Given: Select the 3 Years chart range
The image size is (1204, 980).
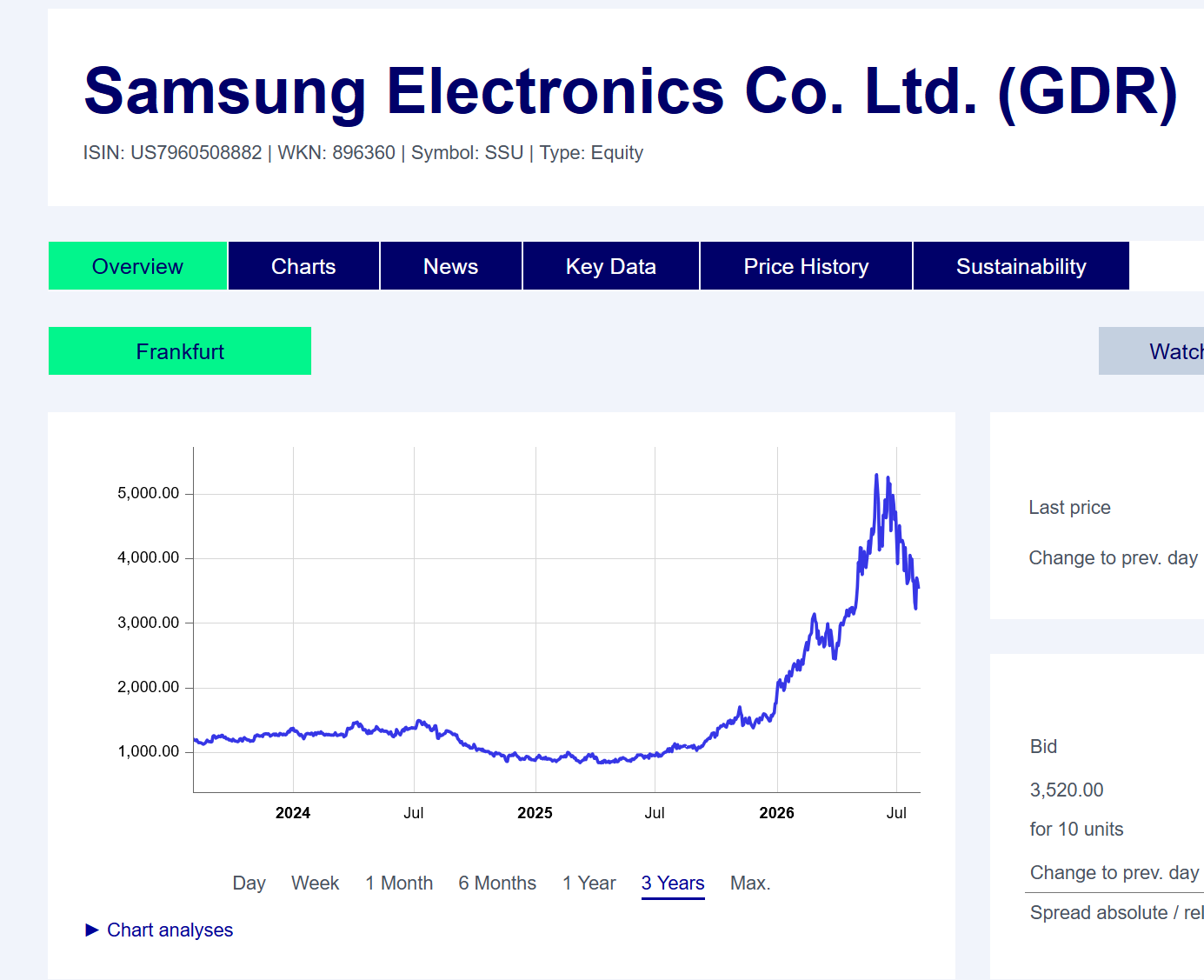Looking at the screenshot, I should (x=673, y=883).
